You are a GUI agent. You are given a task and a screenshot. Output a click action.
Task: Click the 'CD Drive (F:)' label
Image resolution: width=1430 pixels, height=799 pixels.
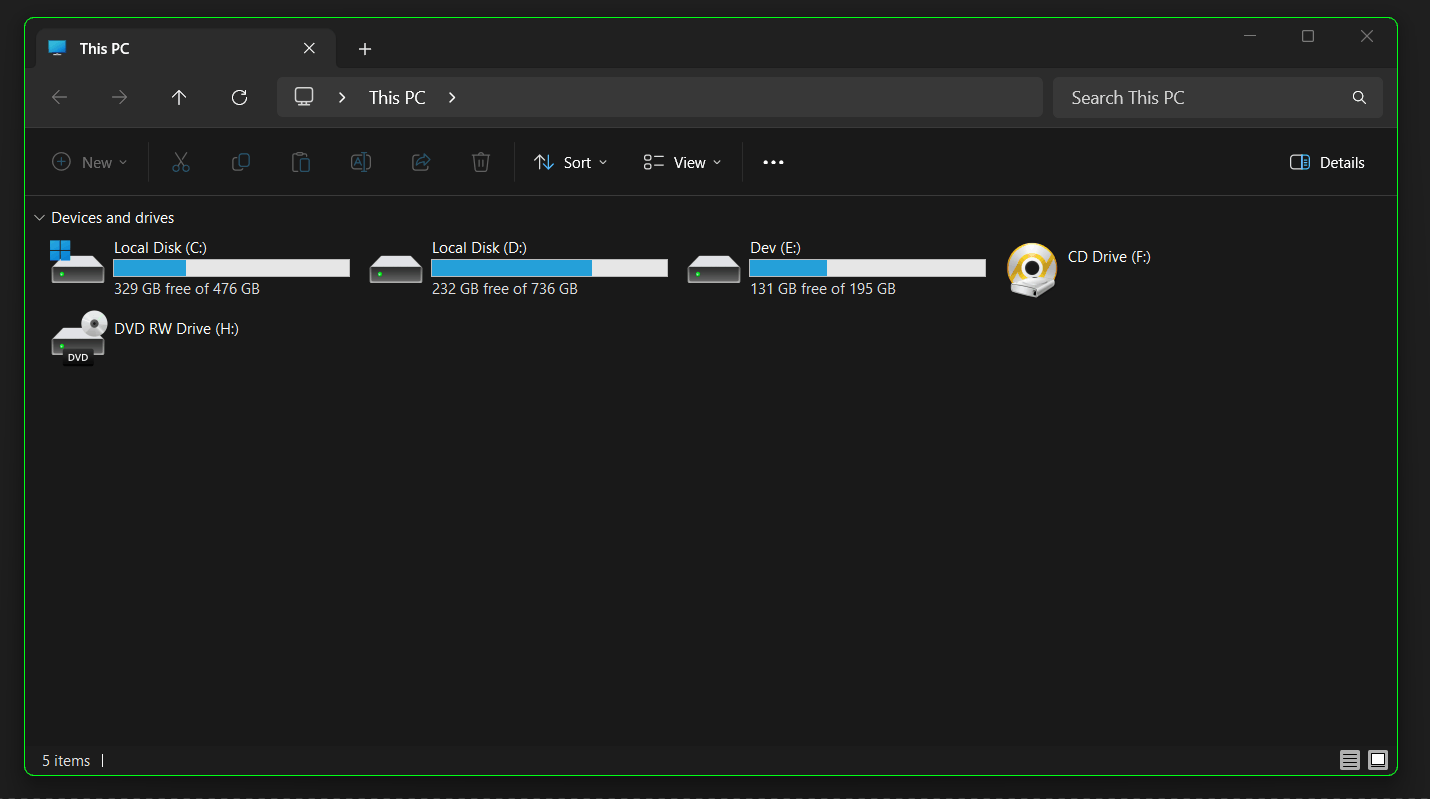[x=1109, y=257]
